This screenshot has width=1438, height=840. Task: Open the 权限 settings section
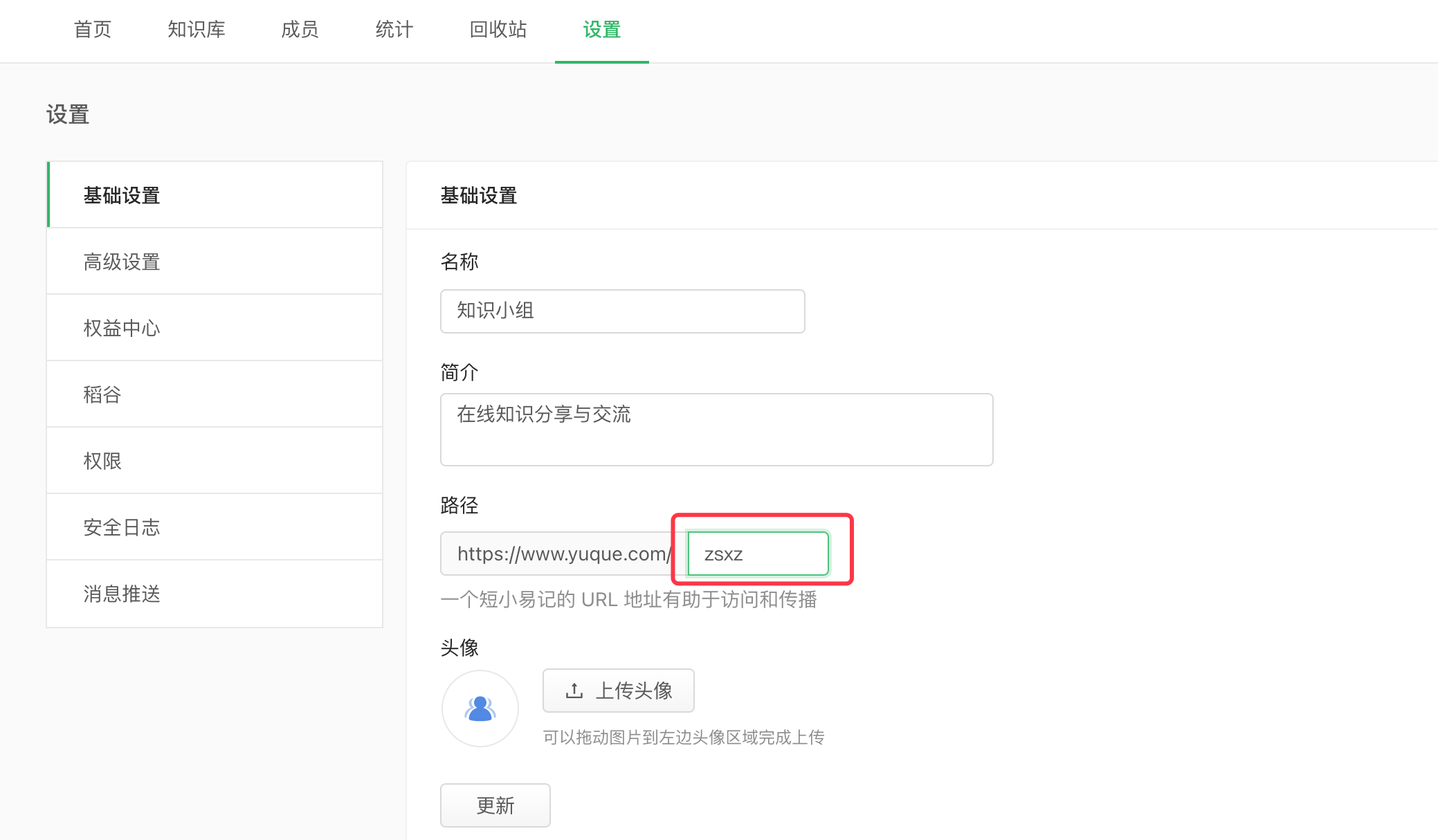[x=215, y=461]
